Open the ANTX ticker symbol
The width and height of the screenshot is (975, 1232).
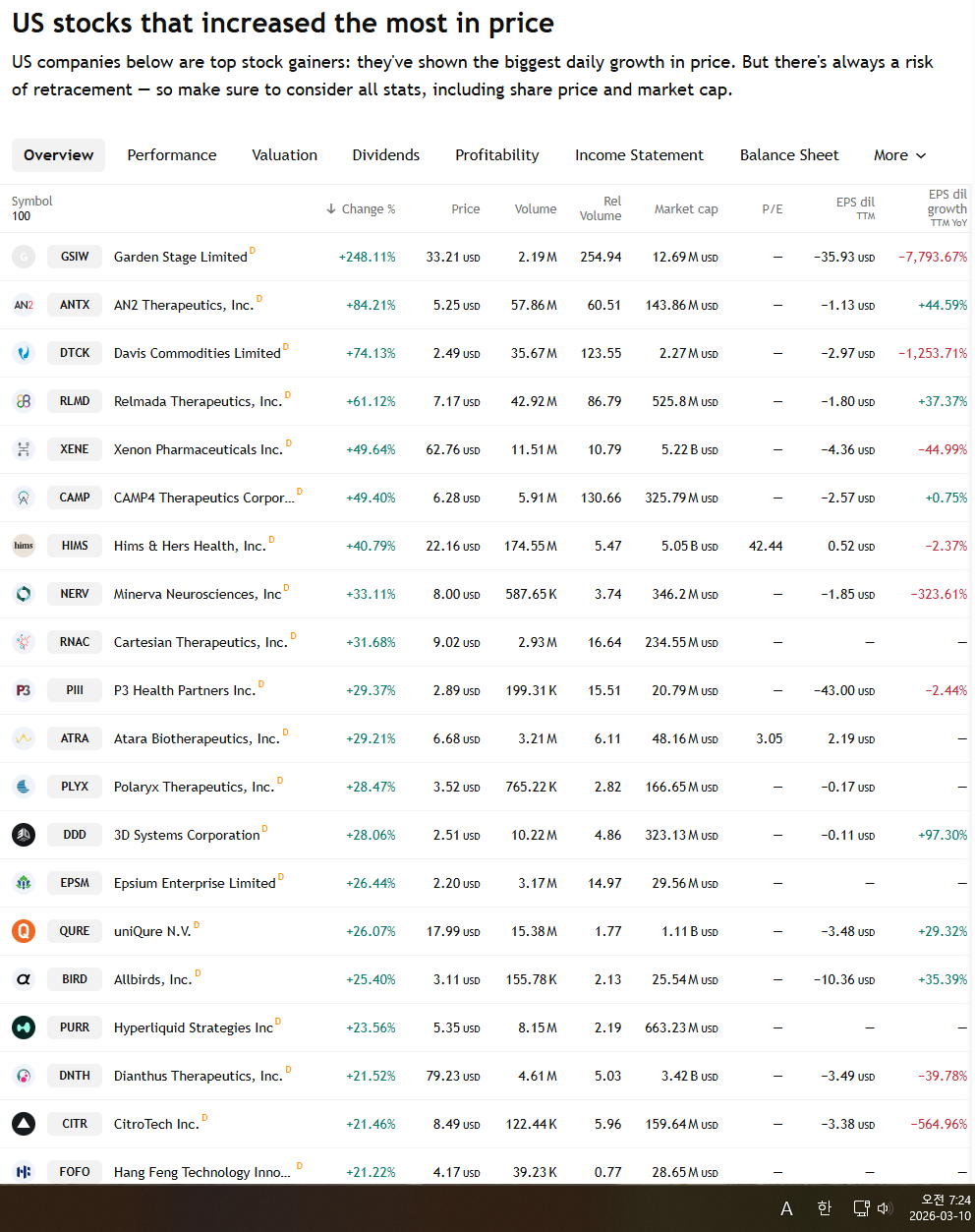click(x=75, y=305)
